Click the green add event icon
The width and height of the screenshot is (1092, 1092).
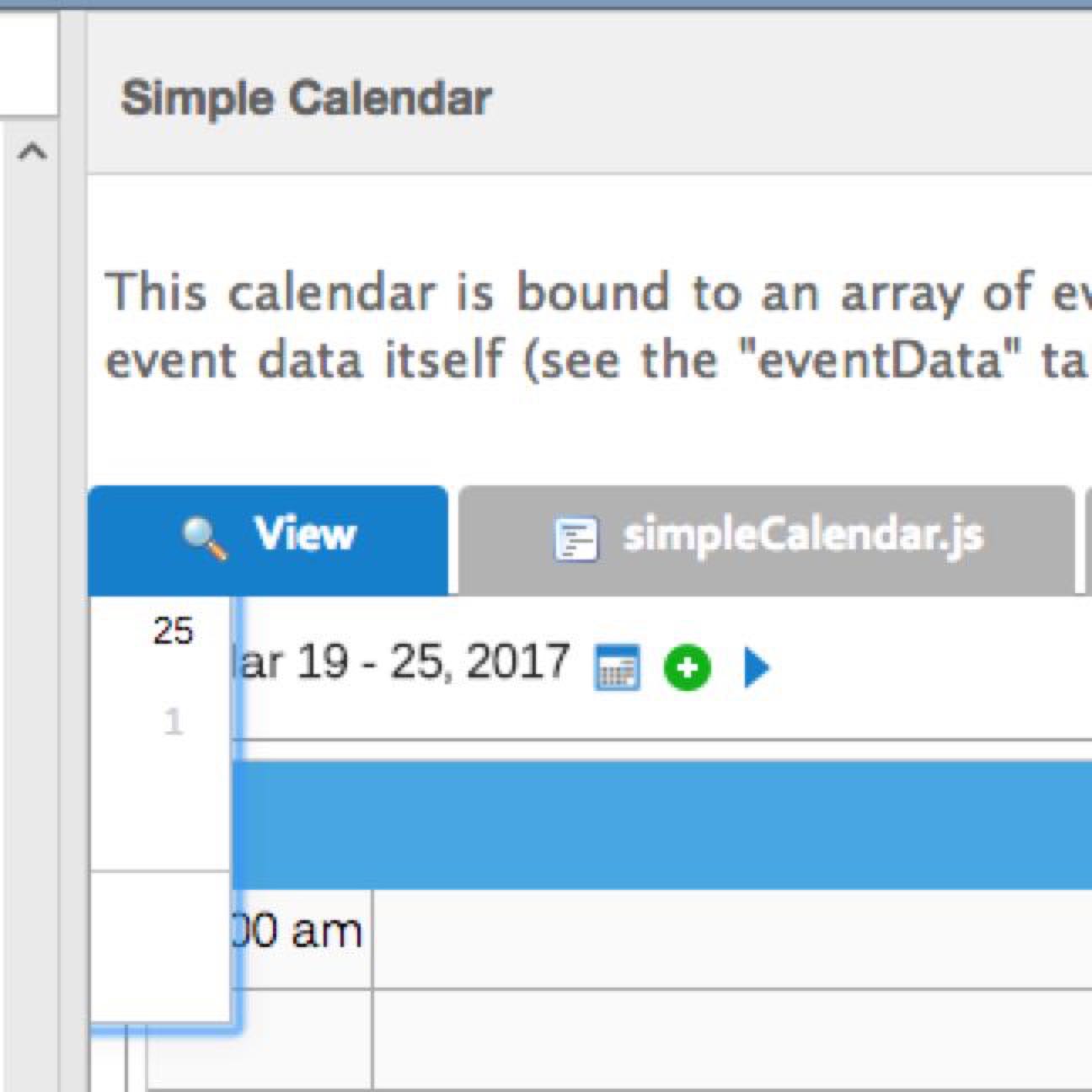tap(687, 667)
